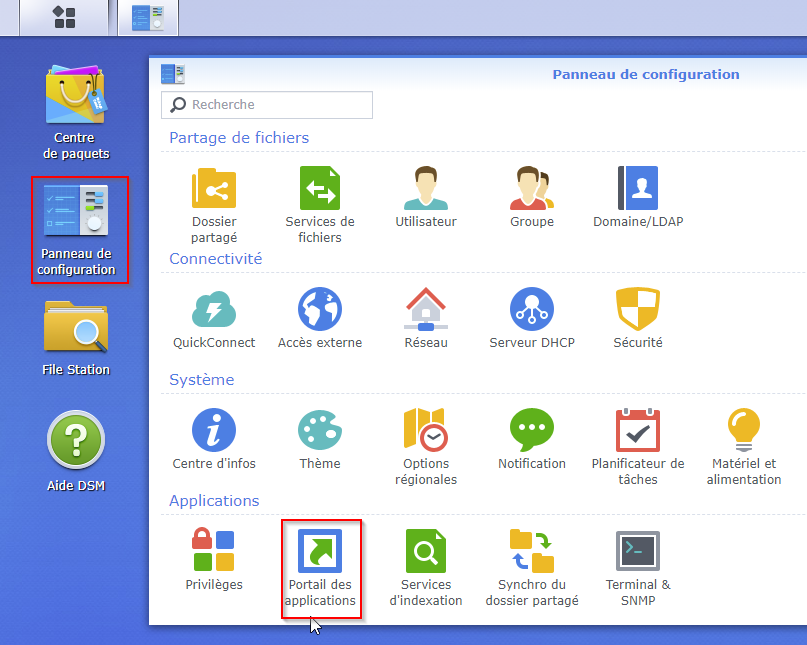Open Matériel et alimentation
This screenshot has height=645, width=807.
[744, 447]
